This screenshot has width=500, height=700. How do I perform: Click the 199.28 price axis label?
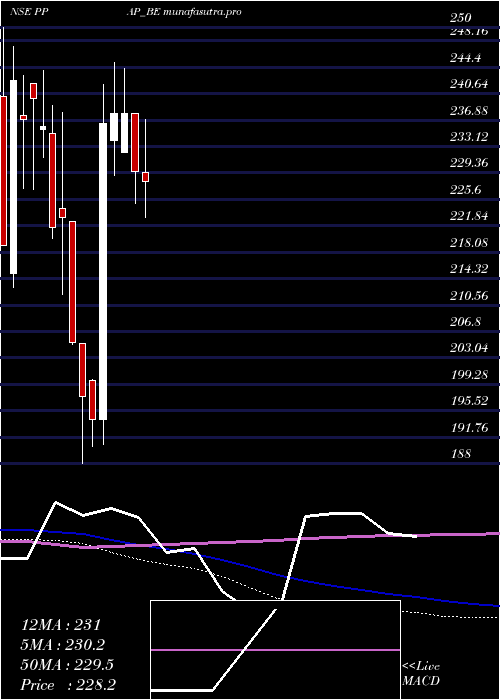point(469,375)
